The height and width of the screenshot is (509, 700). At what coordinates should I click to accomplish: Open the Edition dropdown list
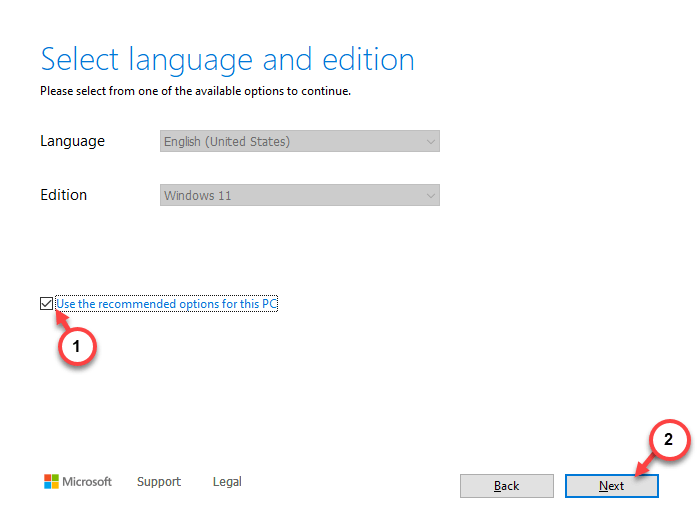[300, 195]
